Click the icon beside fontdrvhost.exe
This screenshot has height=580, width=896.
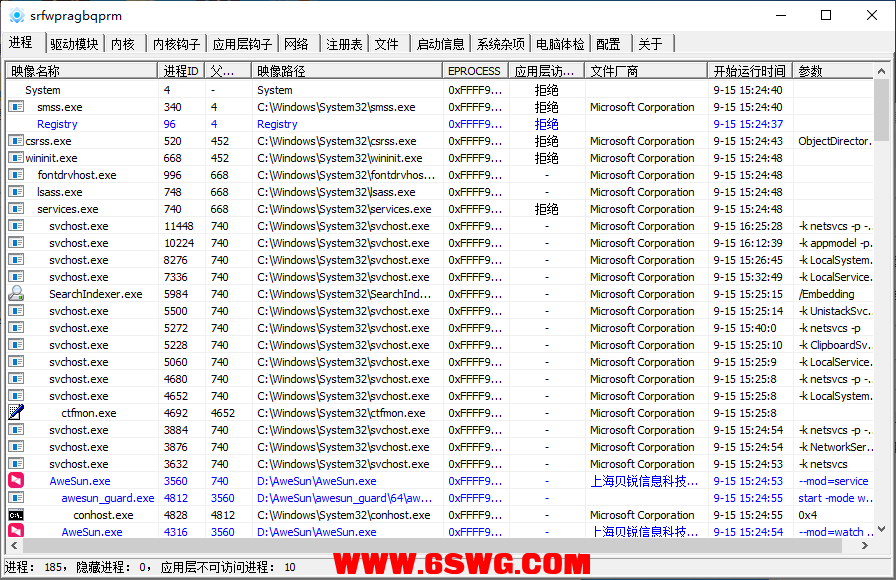pos(16,174)
